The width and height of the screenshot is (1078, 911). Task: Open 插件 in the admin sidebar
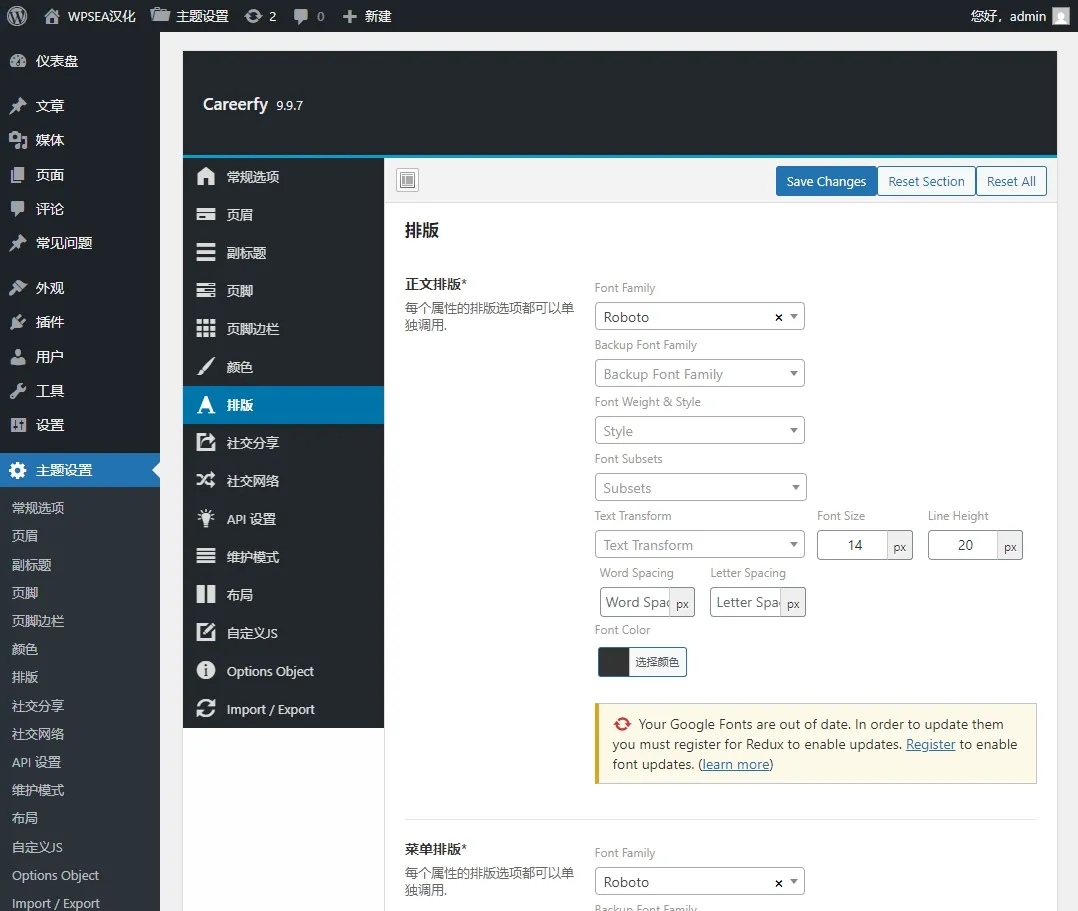coord(50,322)
